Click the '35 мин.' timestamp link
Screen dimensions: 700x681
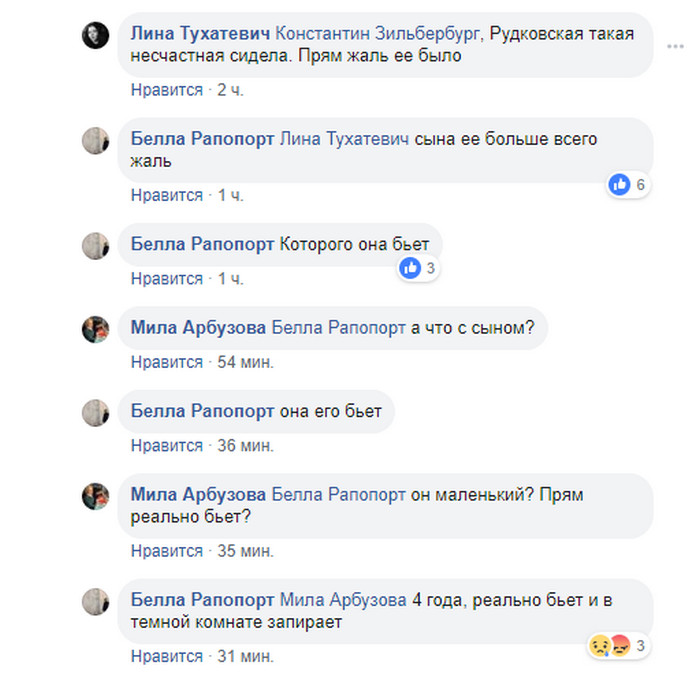coord(246,551)
